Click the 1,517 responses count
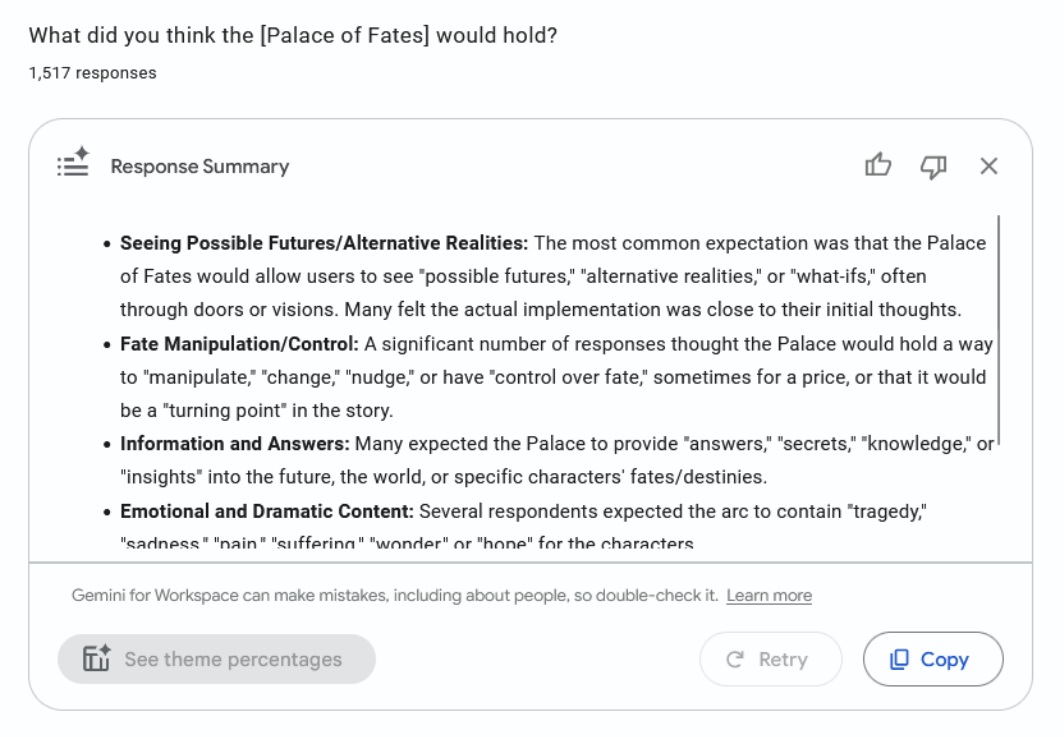The height and width of the screenshot is (737, 1064). click(93, 73)
